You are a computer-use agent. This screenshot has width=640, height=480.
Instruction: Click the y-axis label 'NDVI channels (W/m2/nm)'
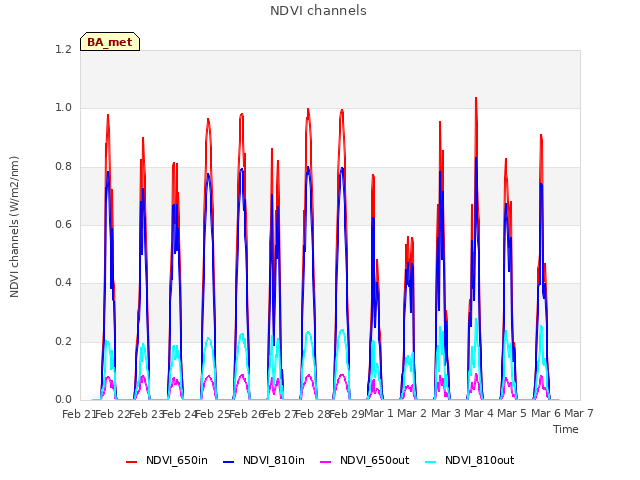14,227
